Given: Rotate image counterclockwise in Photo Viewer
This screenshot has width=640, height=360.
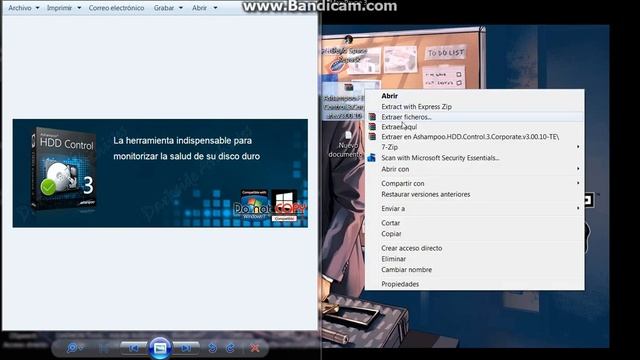Looking at the screenshot, I should pyautogui.click(x=212, y=348).
